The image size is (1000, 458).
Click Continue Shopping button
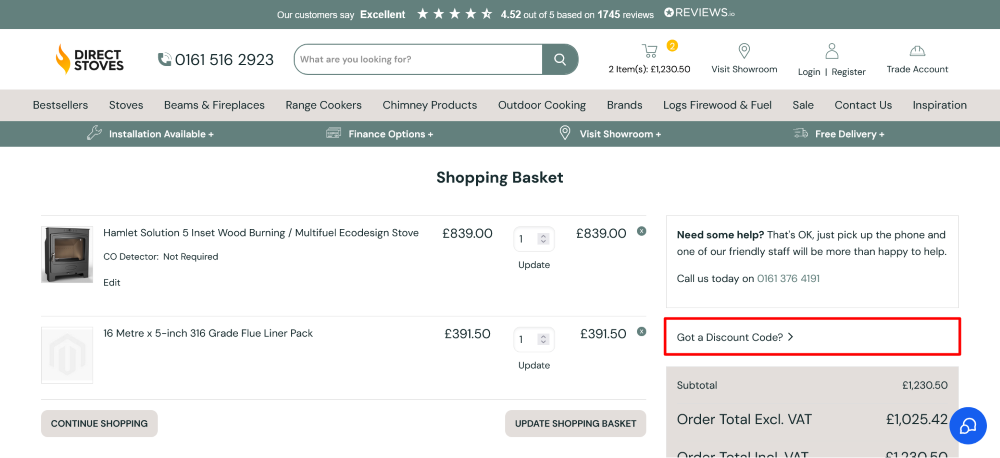click(x=99, y=424)
